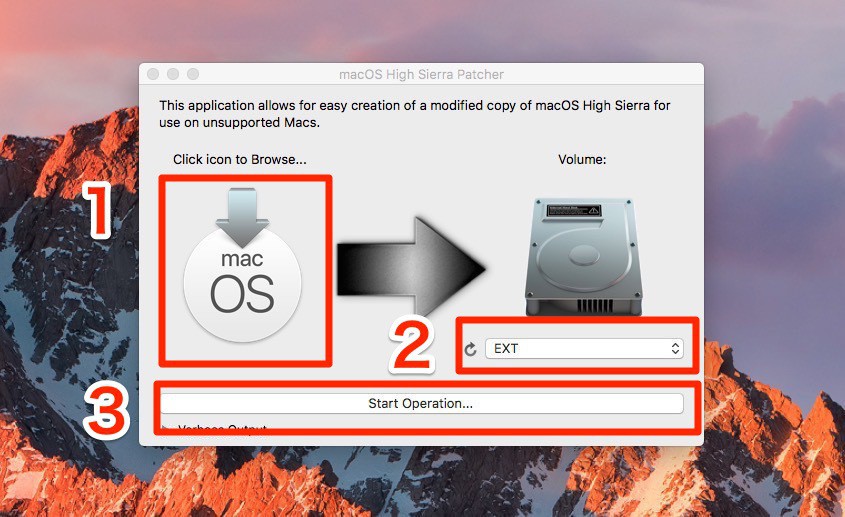Click the 'Click icon to Browse...' label
This screenshot has height=517, width=845.
pyautogui.click(x=240, y=160)
